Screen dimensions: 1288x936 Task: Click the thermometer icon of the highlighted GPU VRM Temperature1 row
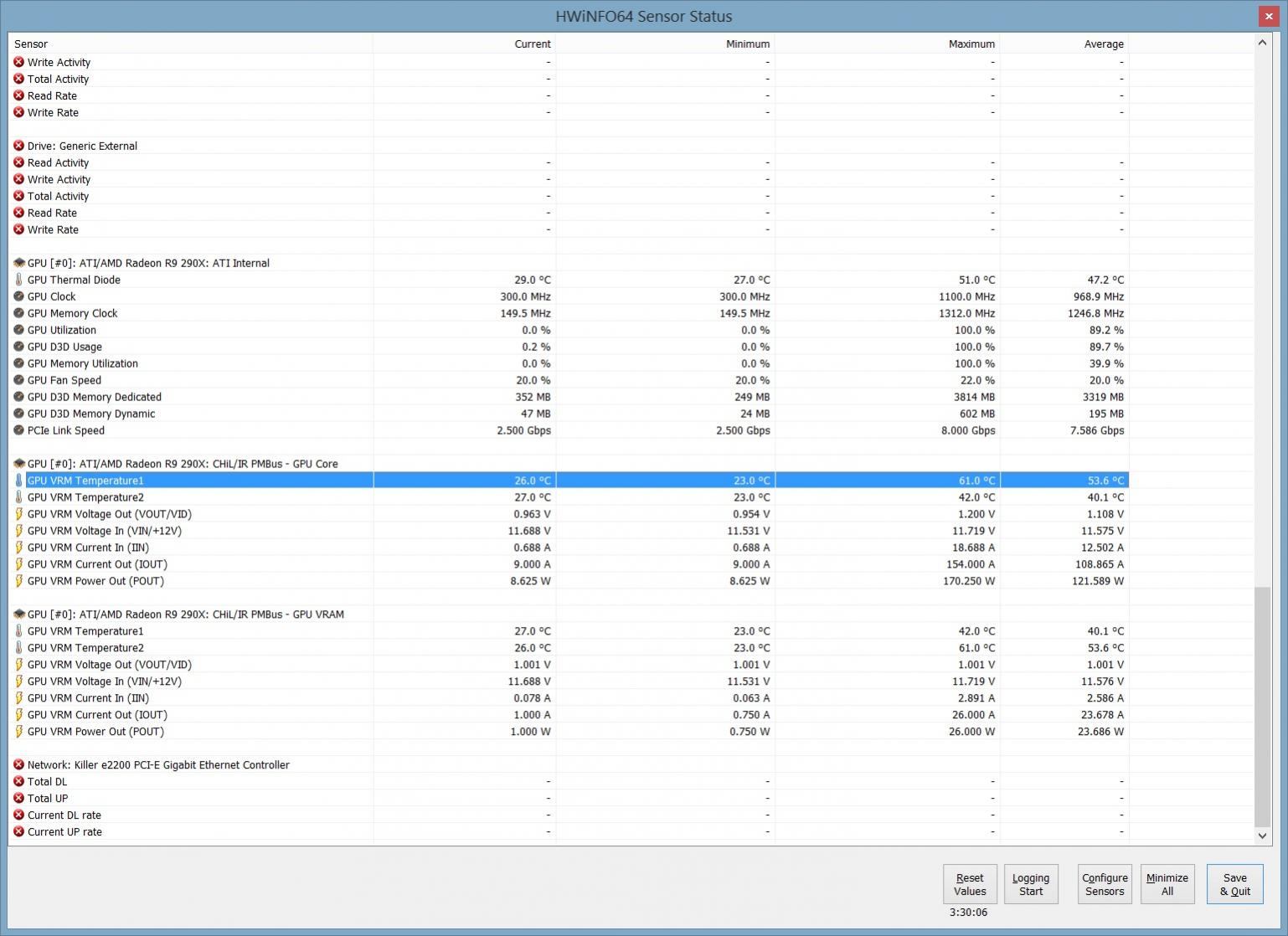click(x=18, y=481)
